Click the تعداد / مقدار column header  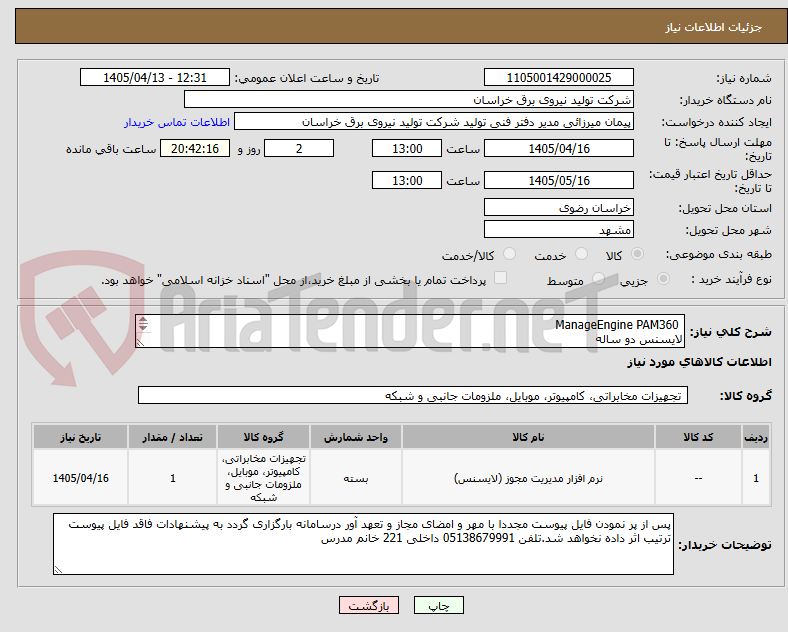pyautogui.click(x=172, y=437)
